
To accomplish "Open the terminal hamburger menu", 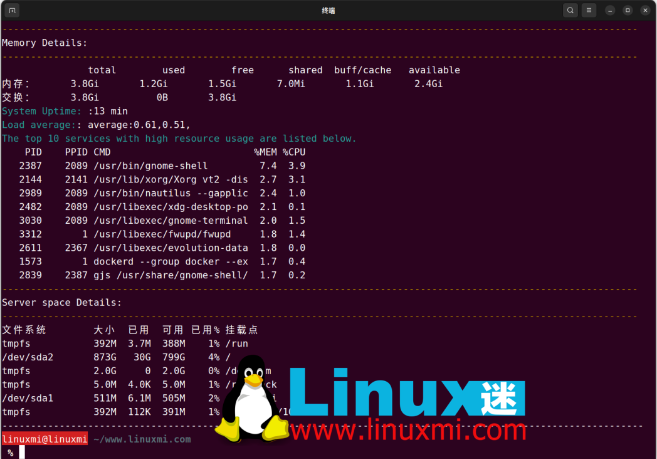I will 589,10.
